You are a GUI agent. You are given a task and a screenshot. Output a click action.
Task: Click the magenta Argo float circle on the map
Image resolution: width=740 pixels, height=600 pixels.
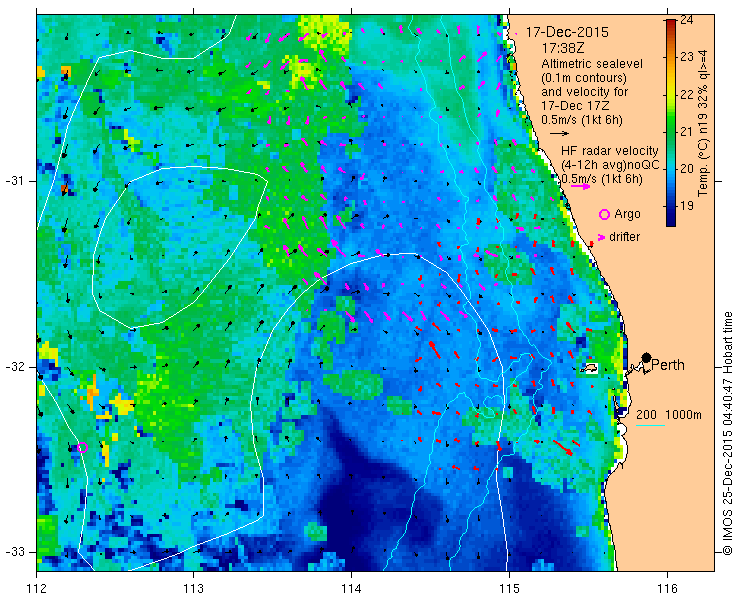click(x=82, y=448)
